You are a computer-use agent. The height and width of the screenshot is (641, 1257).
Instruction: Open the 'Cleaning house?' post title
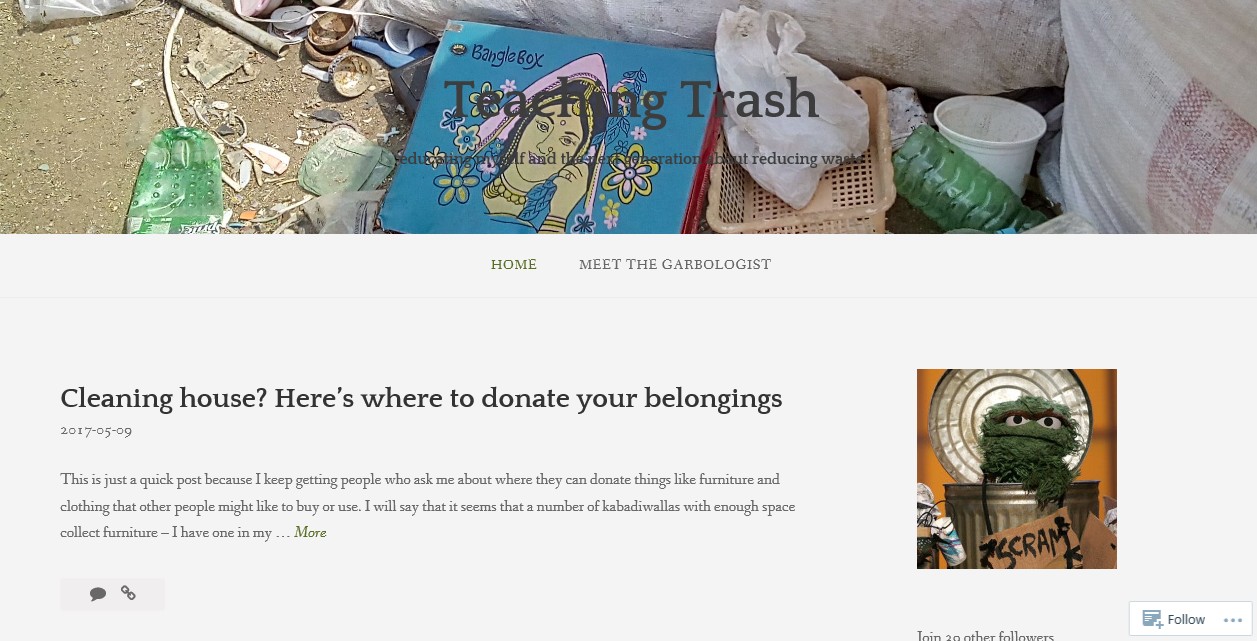click(421, 398)
